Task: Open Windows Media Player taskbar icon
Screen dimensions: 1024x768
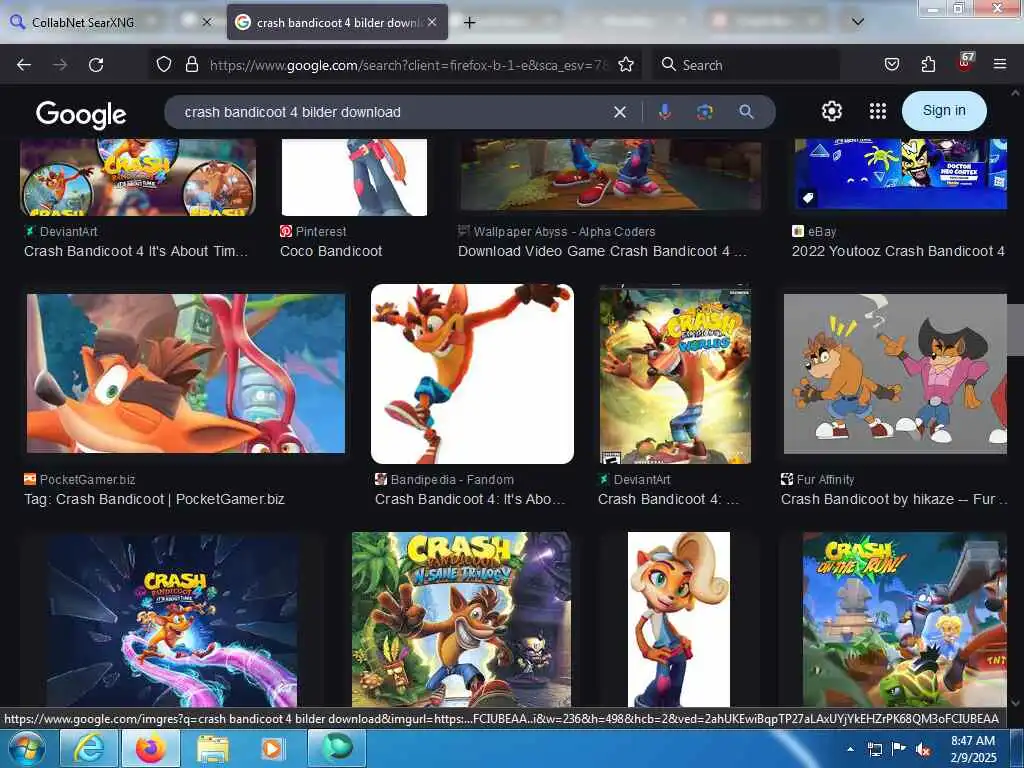Action: tap(272, 748)
